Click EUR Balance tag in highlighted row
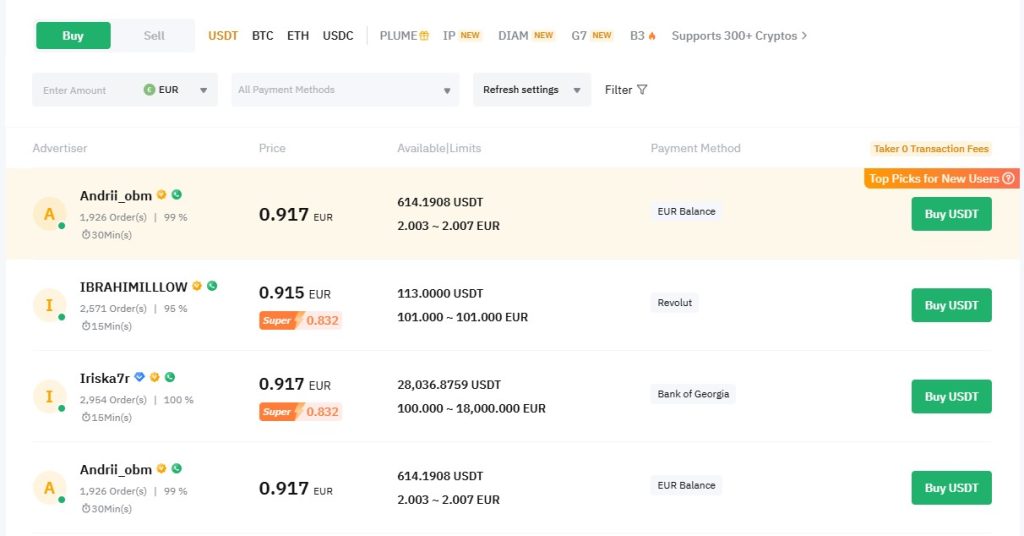The image size is (1024, 536). (686, 212)
